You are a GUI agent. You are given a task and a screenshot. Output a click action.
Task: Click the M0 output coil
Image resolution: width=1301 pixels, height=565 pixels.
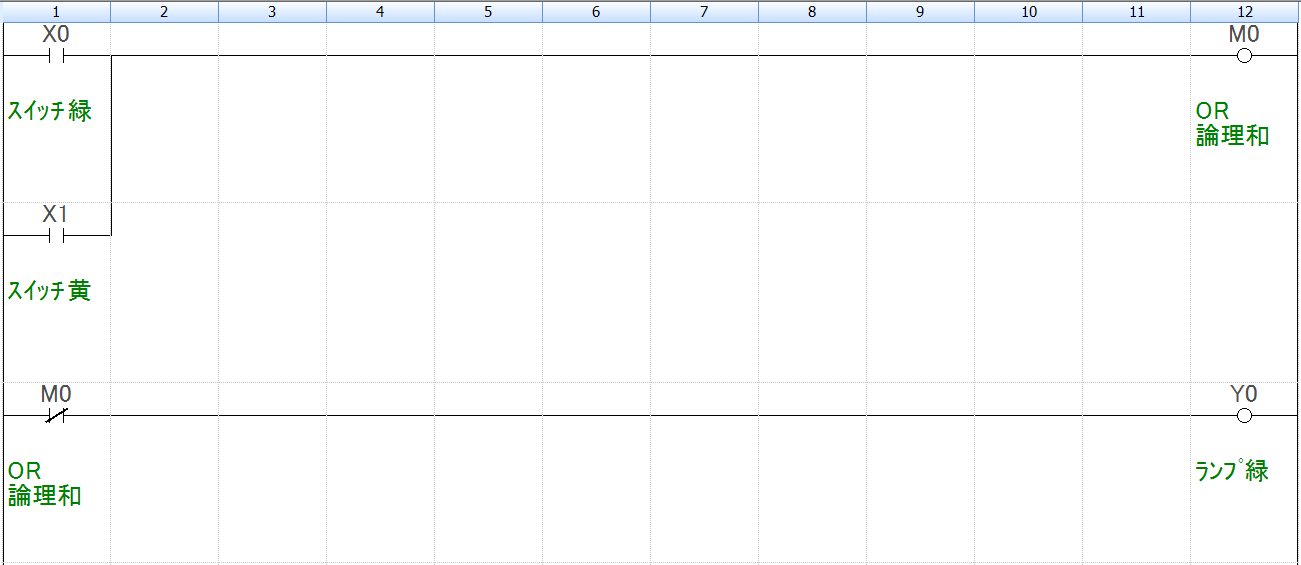(x=1244, y=56)
